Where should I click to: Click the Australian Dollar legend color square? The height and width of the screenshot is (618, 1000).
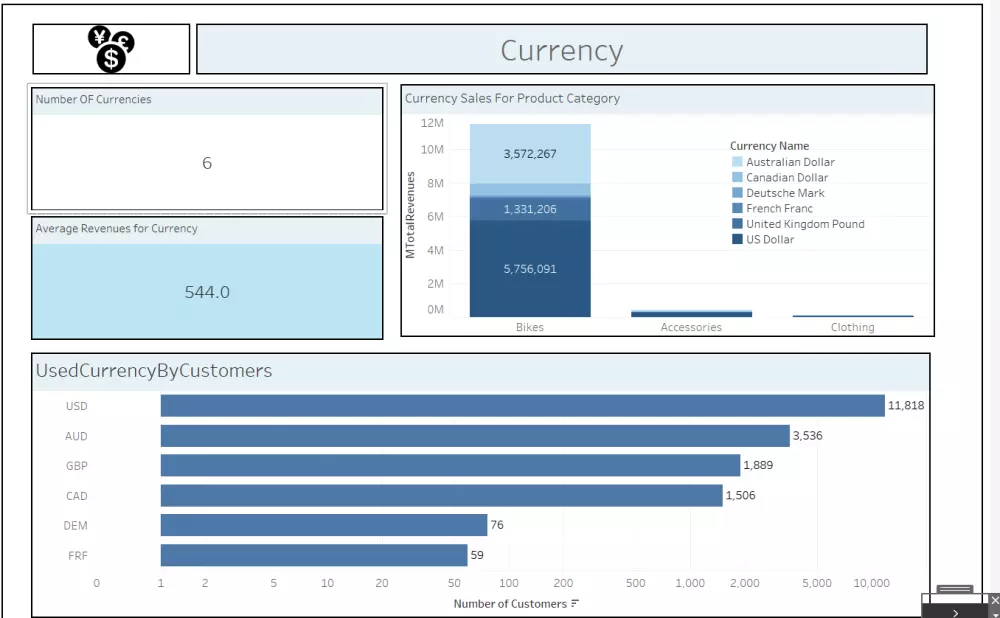[735, 162]
